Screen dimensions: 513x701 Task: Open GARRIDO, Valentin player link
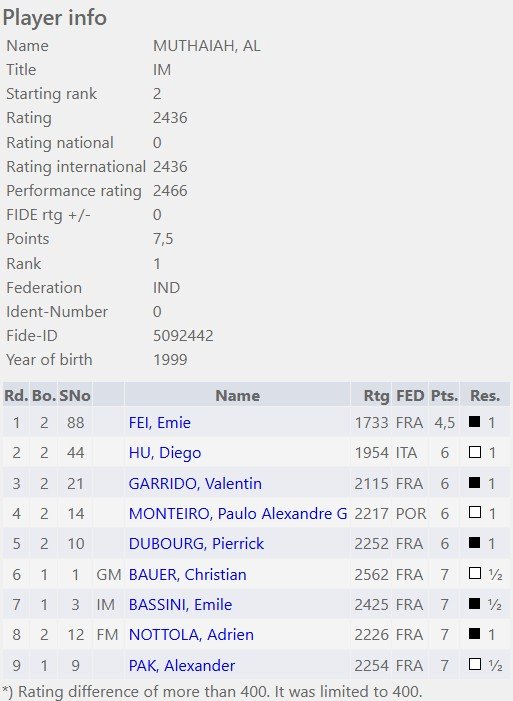pyautogui.click(x=195, y=483)
